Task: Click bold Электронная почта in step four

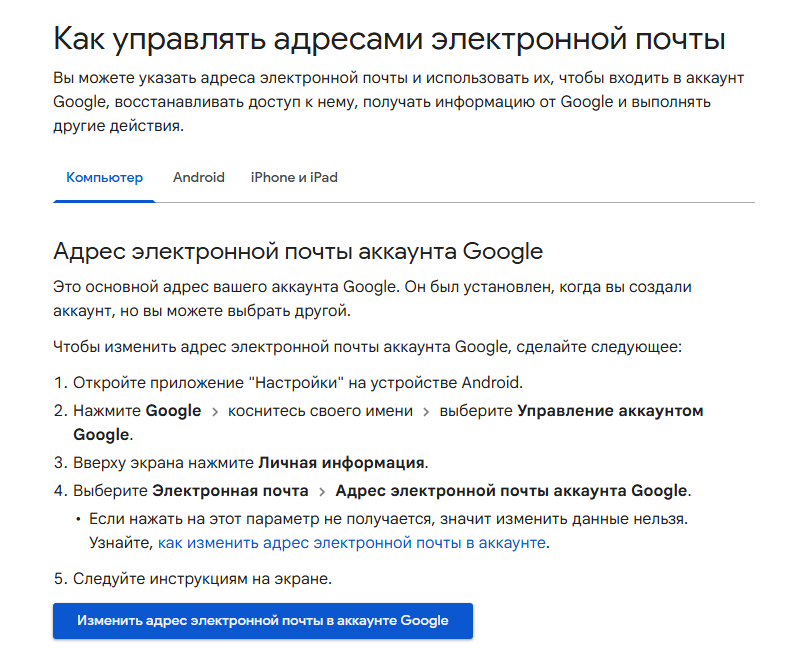Action: [230, 491]
